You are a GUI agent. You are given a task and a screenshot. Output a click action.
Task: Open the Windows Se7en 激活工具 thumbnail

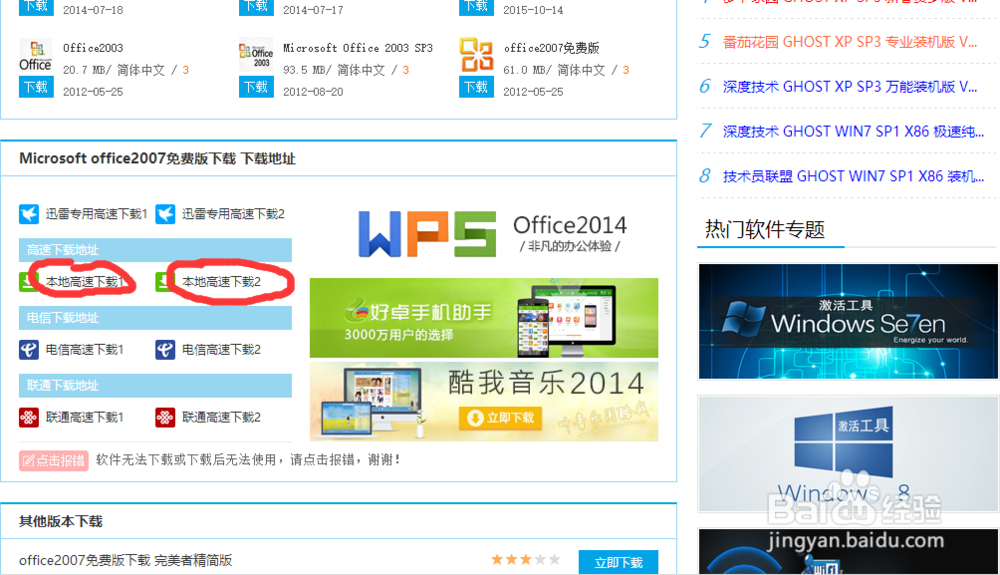pyautogui.click(x=848, y=321)
